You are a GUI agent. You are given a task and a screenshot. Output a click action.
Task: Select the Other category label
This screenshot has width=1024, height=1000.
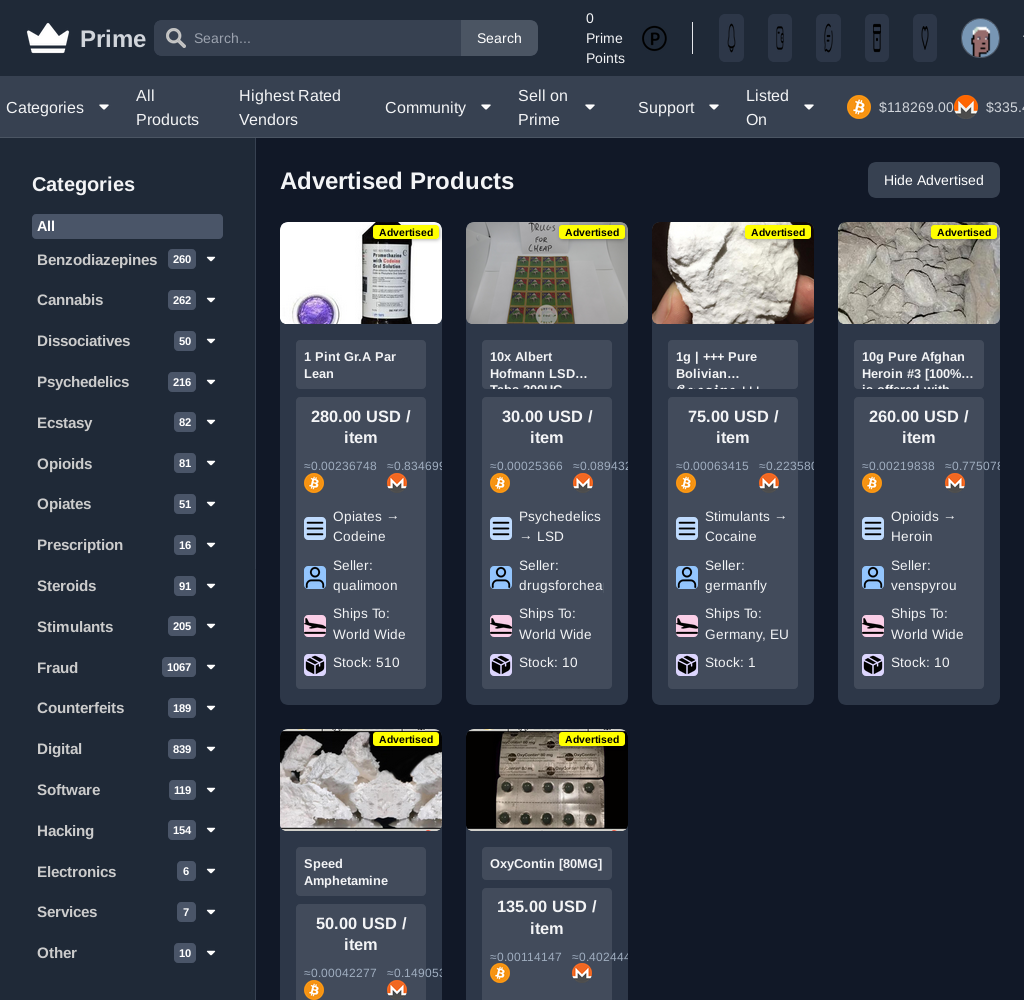click(x=57, y=953)
